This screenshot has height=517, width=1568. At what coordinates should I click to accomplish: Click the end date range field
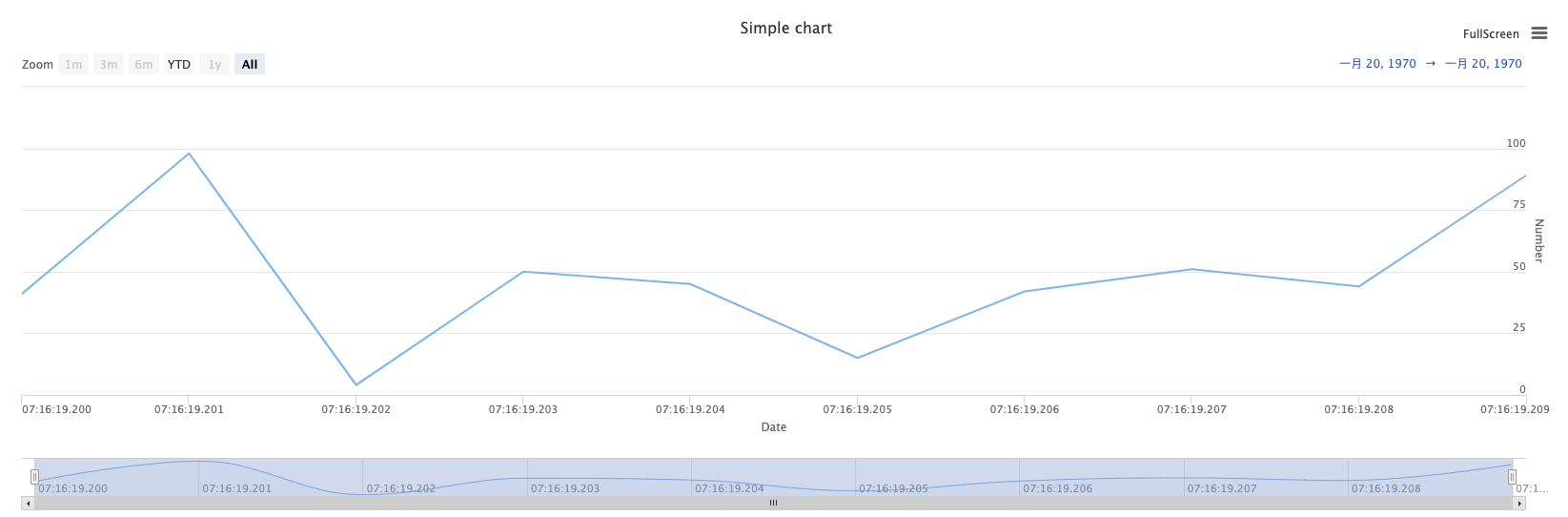pos(1483,64)
